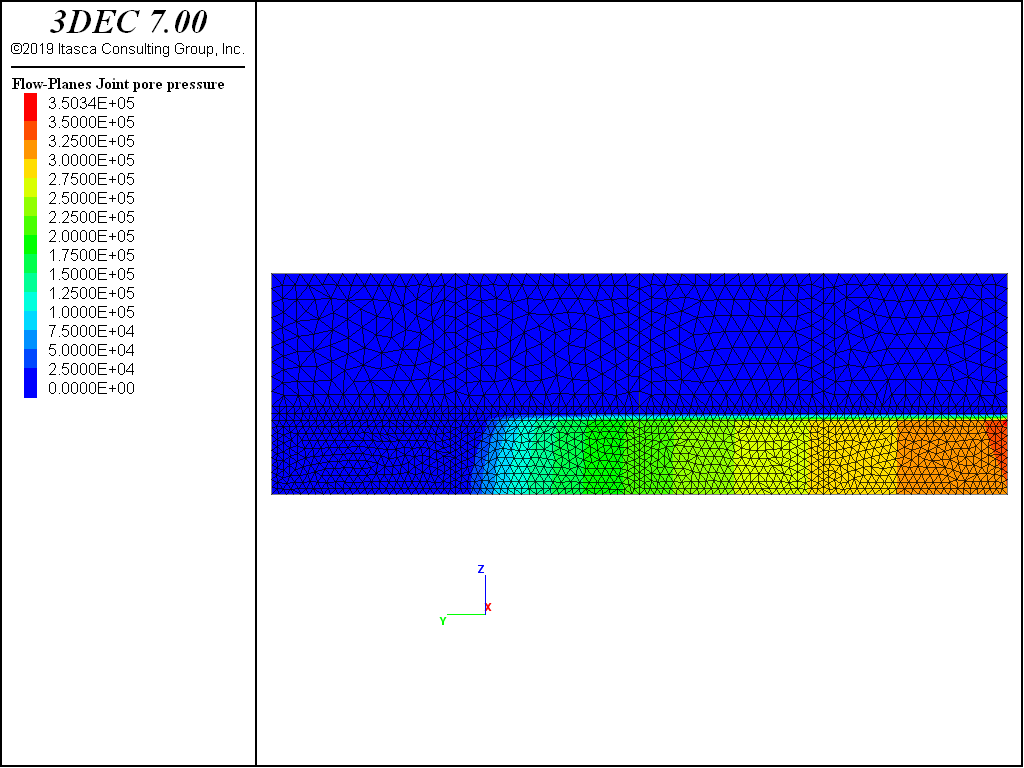This screenshot has width=1024, height=768.
Task: Select the Flow-Planes Joint pore pressure legend title
Action: [118, 84]
